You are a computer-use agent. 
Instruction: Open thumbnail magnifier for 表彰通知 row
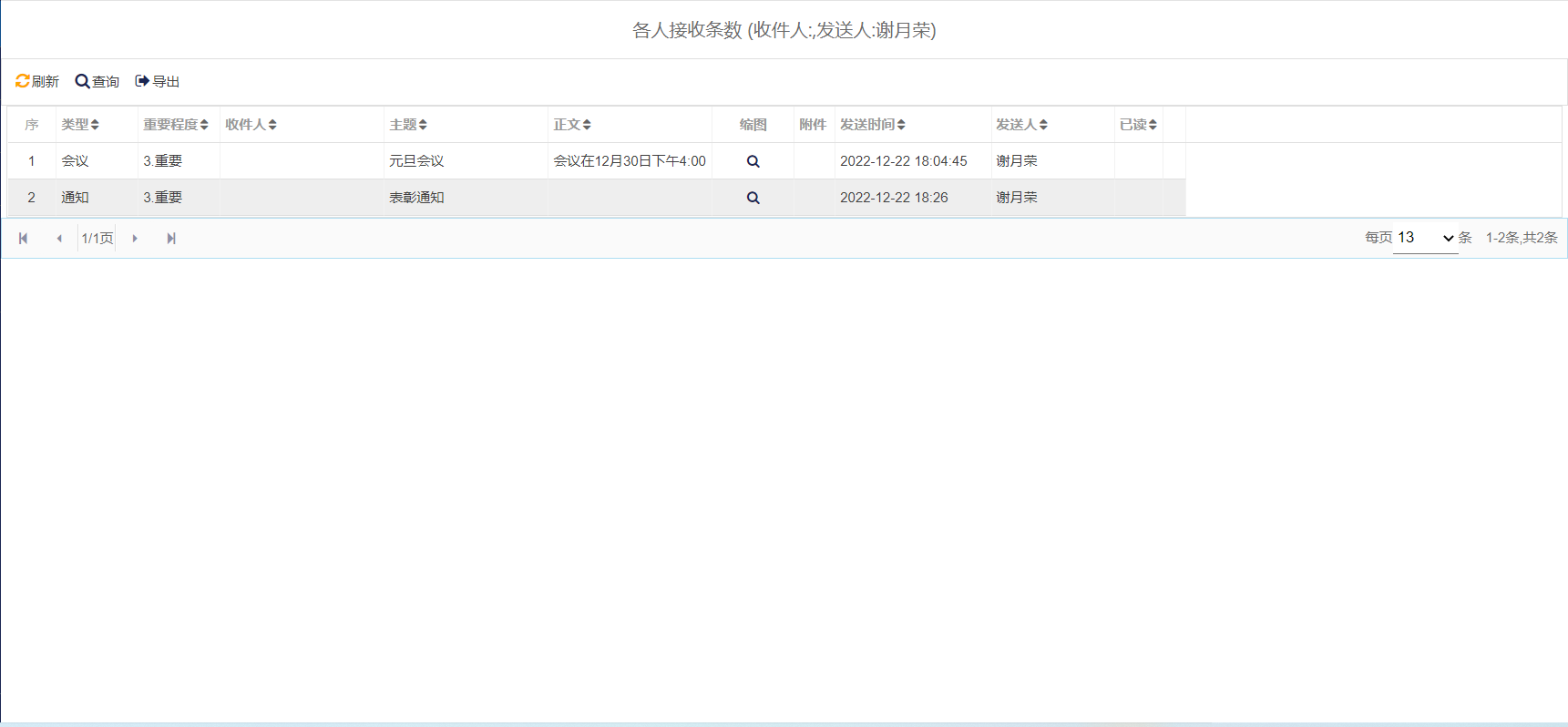(x=753, y=198)
